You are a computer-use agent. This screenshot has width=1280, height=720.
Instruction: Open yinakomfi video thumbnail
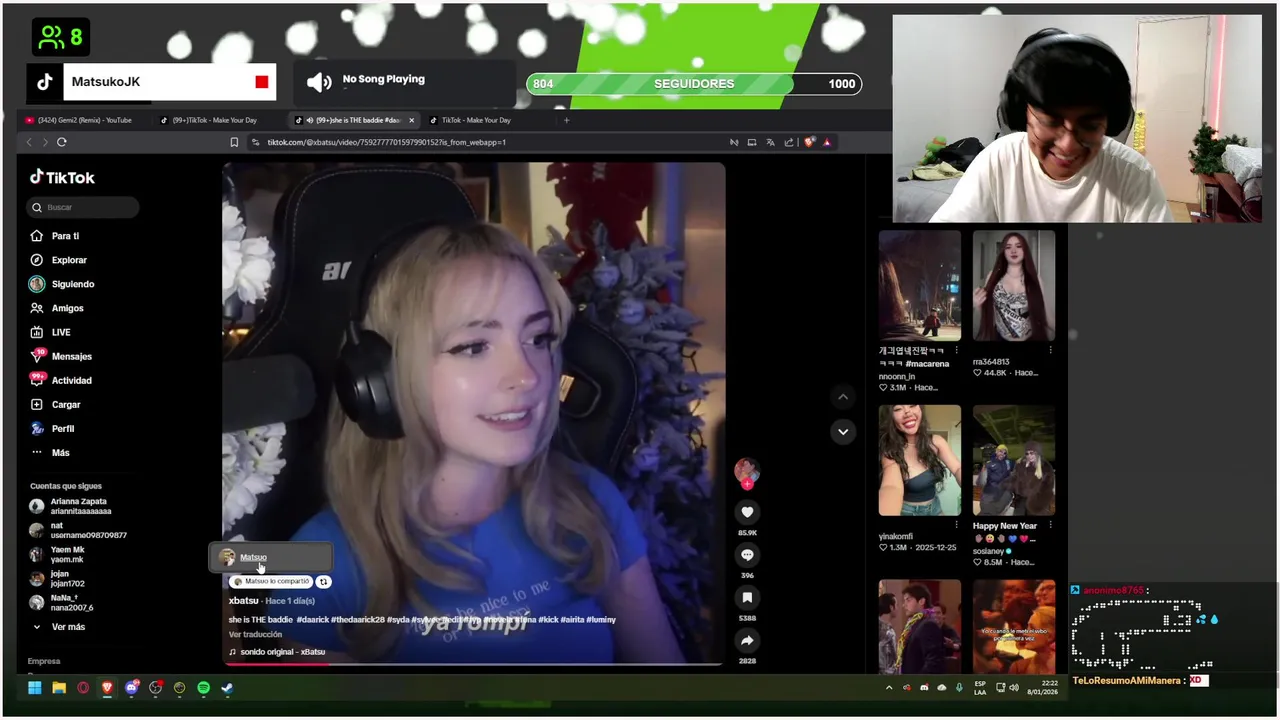919,460
